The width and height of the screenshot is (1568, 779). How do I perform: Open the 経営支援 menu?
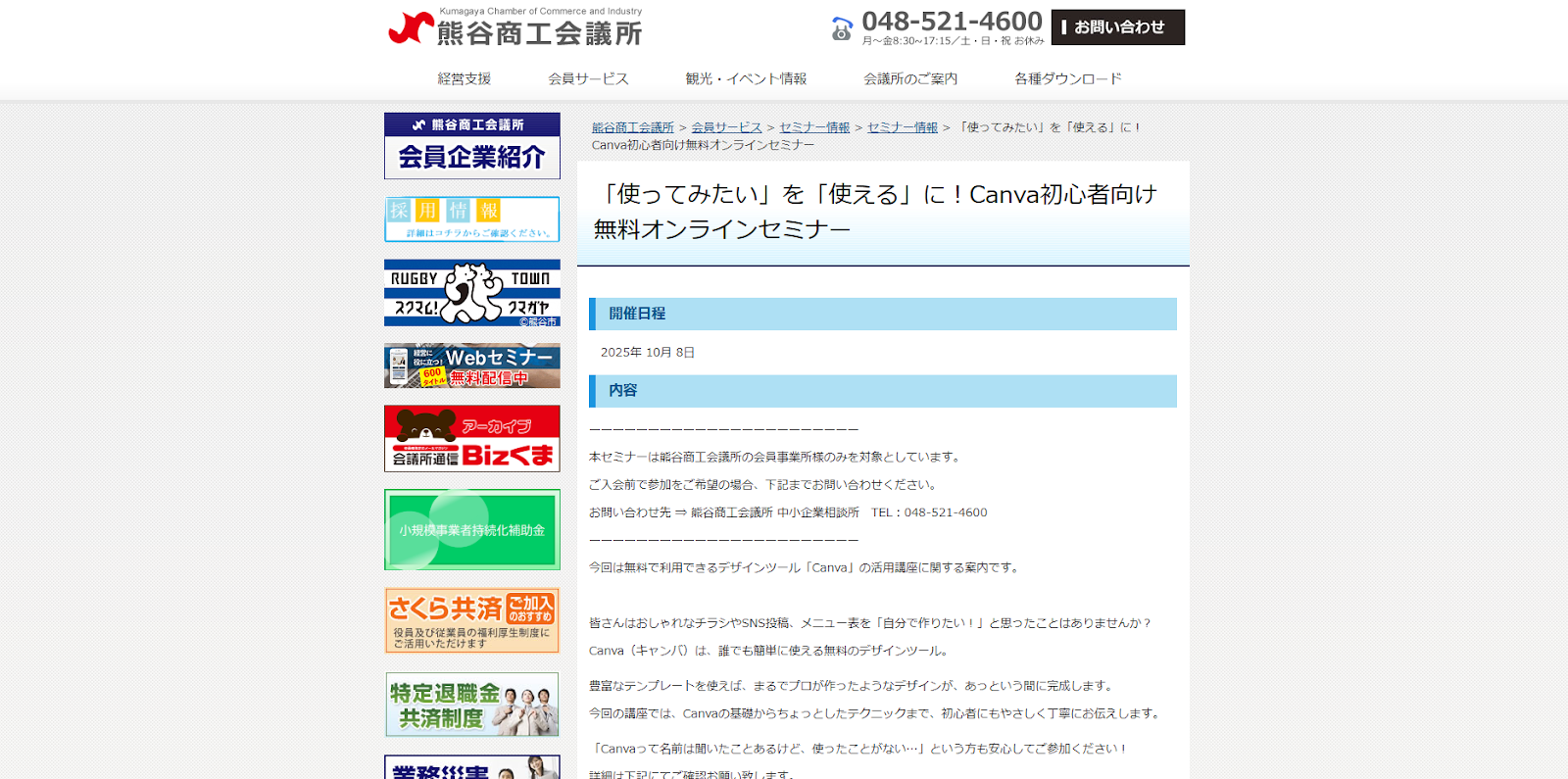pyautogui.click(x=465, y=78)
